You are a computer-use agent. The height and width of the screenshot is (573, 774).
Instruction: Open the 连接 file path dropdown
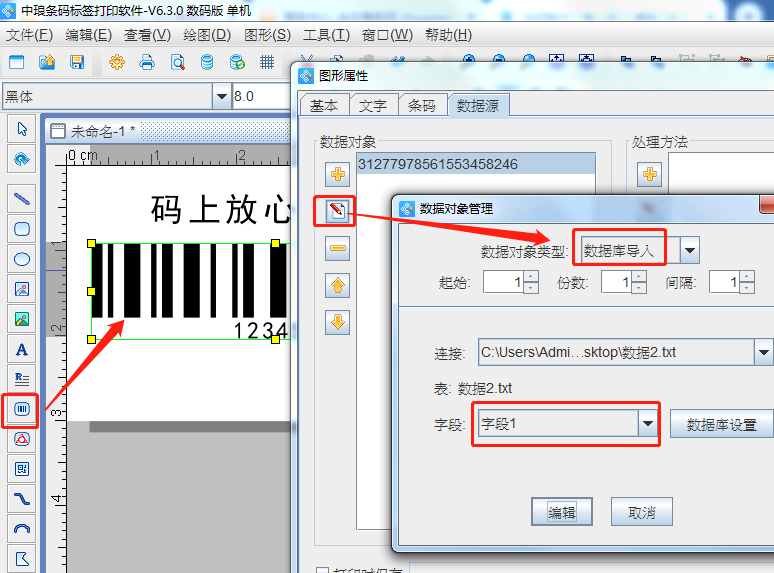[x=763, y=353]
